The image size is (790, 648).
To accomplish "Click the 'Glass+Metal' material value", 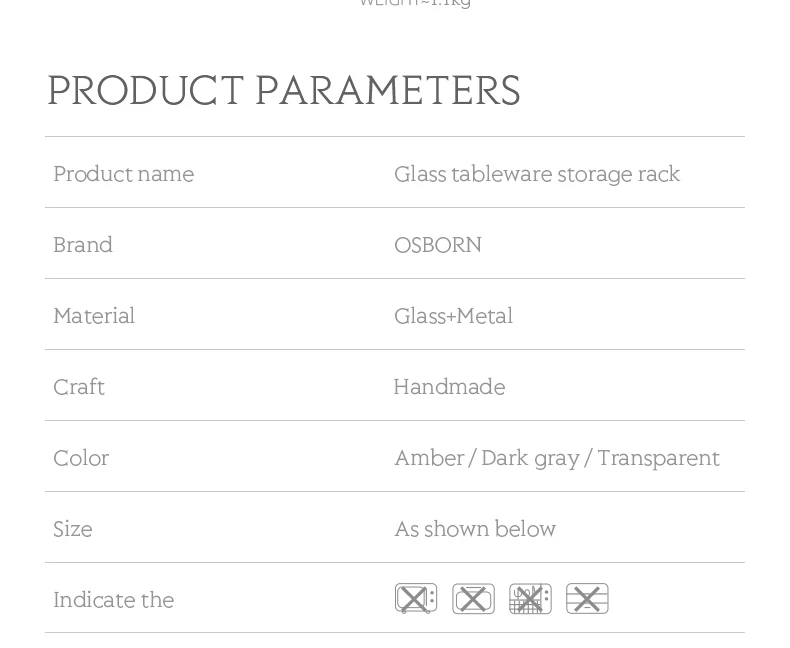I will [453, 316].
